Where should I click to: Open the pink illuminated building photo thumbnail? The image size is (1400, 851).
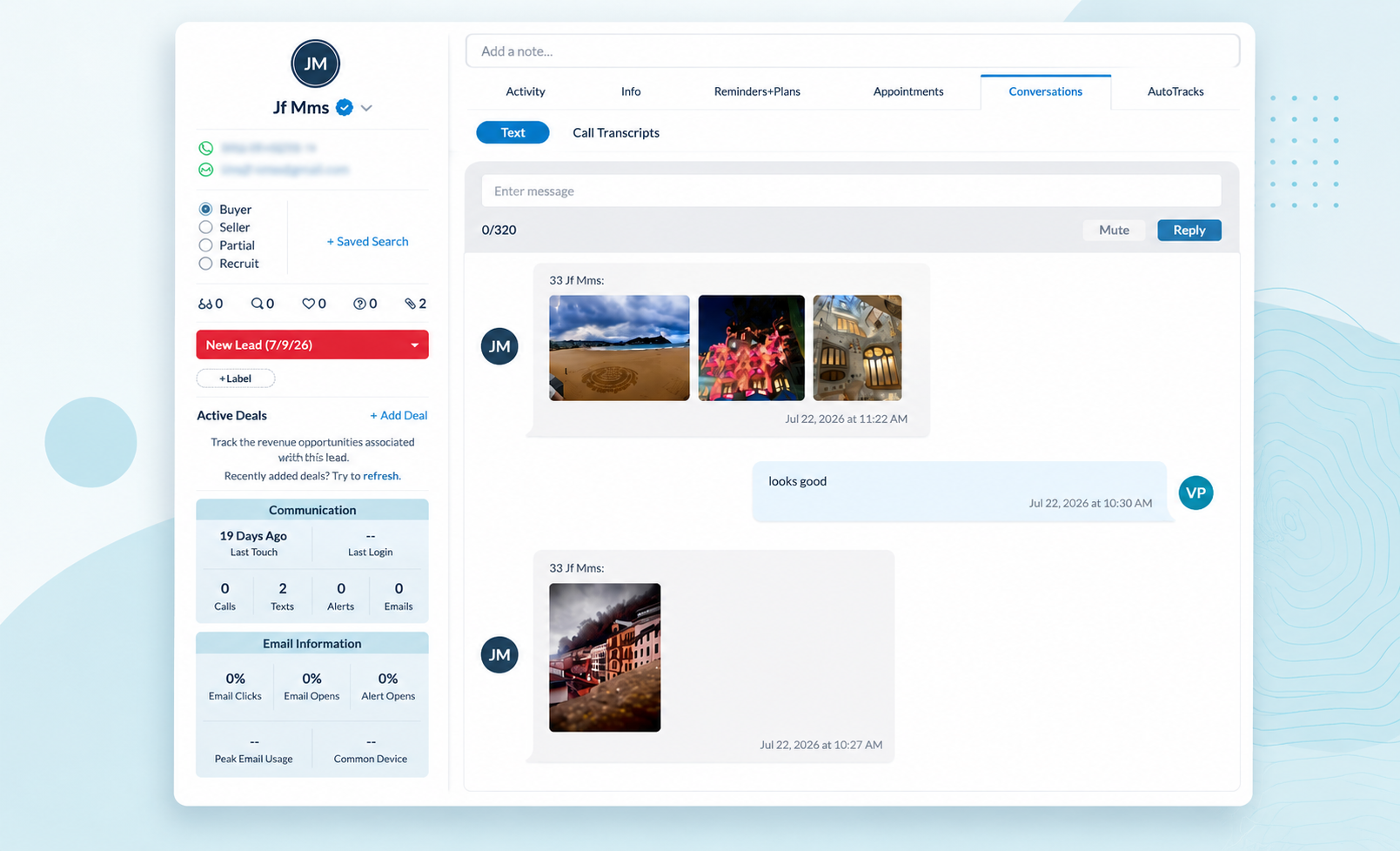pyautogui.click(x=752, y=348)
